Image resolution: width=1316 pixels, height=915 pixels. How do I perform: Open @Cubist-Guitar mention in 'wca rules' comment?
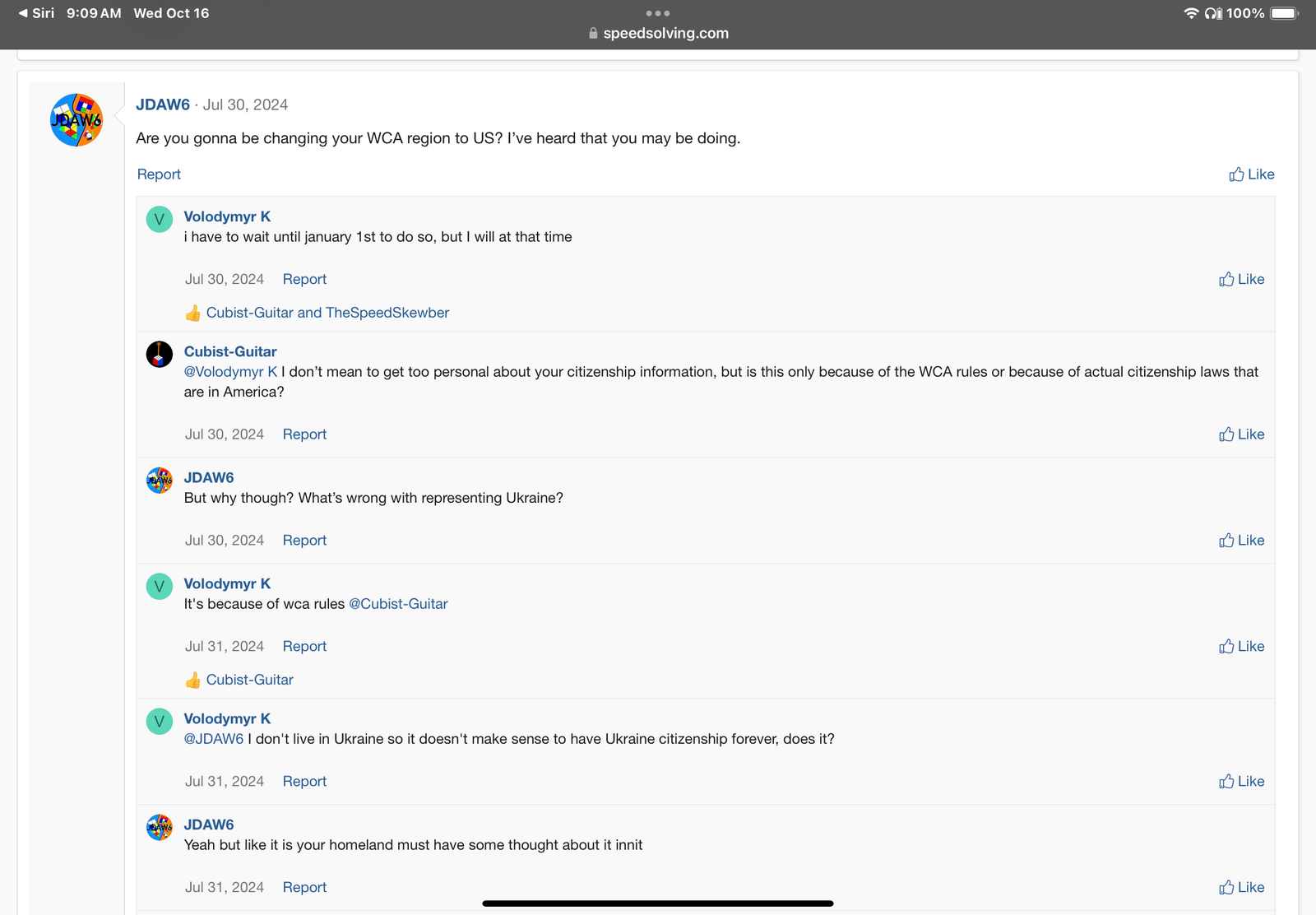[x=398, y=604]
